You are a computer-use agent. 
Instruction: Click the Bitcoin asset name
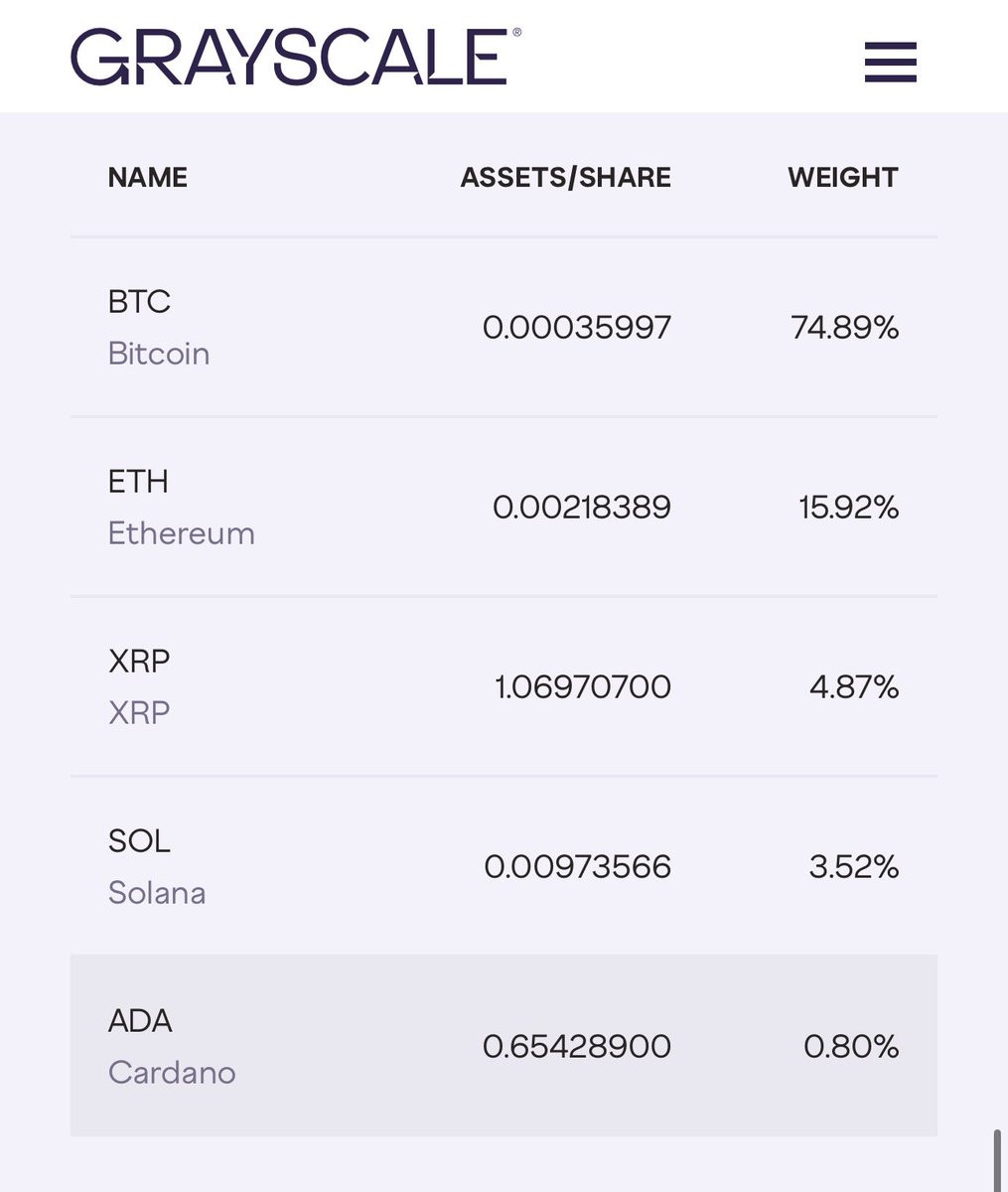159,354
